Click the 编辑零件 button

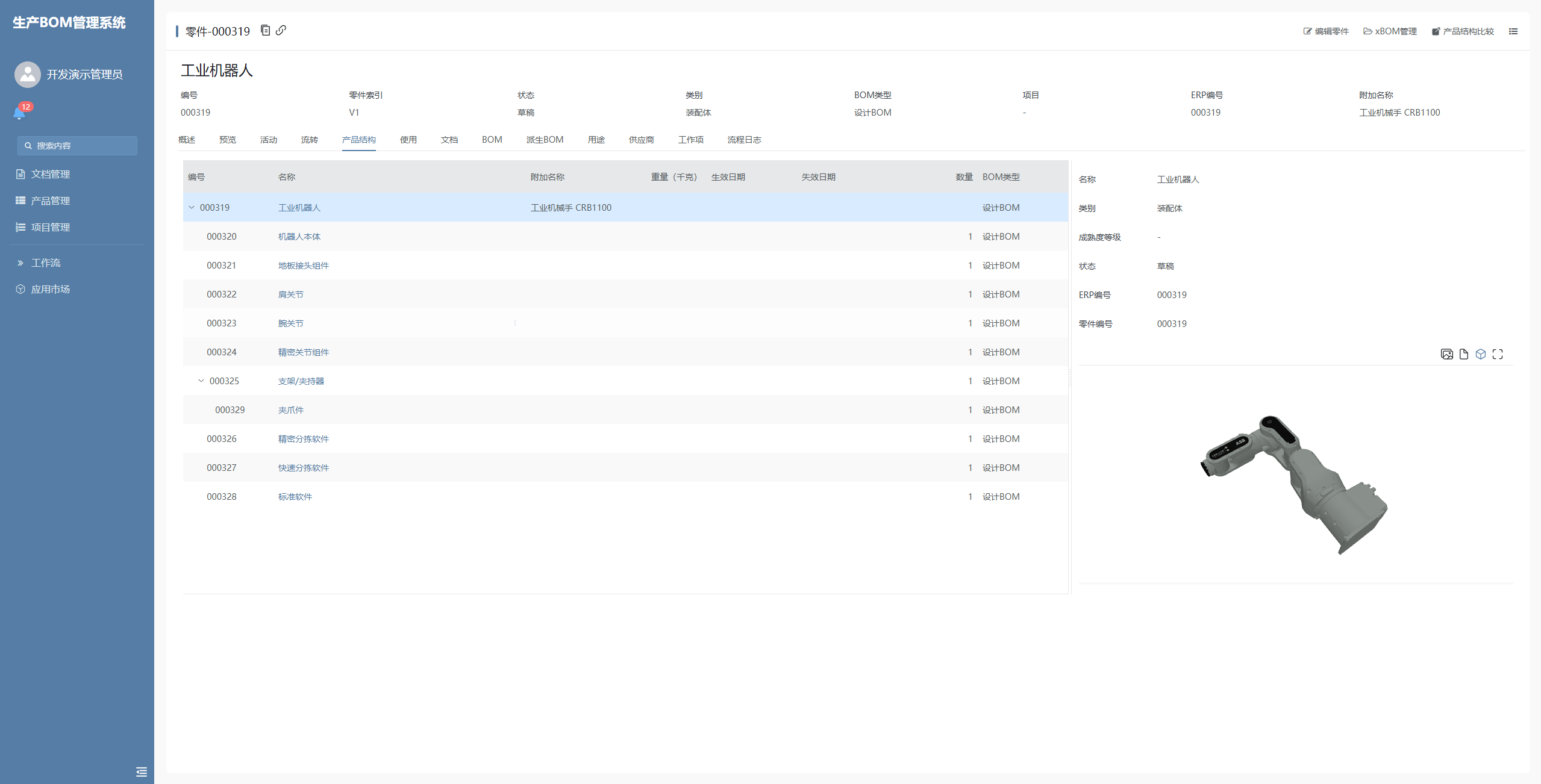pyautogui.click(x=1326, y=31)
